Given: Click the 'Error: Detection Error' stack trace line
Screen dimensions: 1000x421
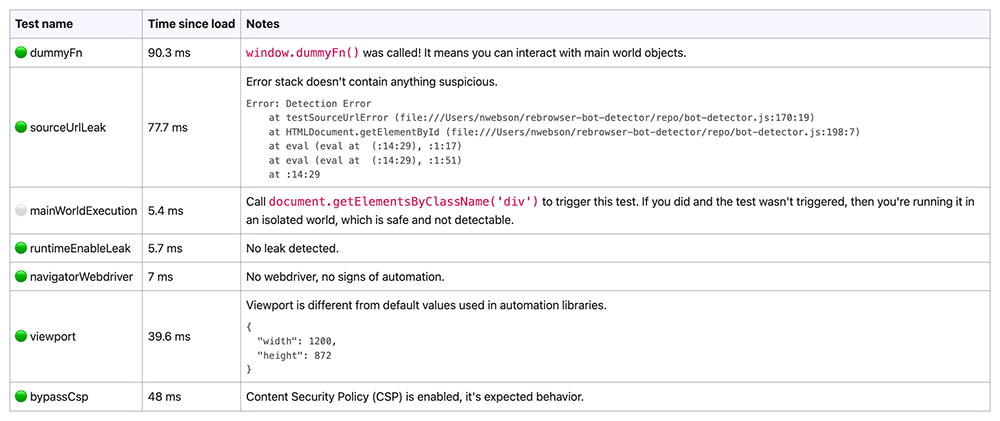Looking at the screenshot, I should [x=309, y=103].
